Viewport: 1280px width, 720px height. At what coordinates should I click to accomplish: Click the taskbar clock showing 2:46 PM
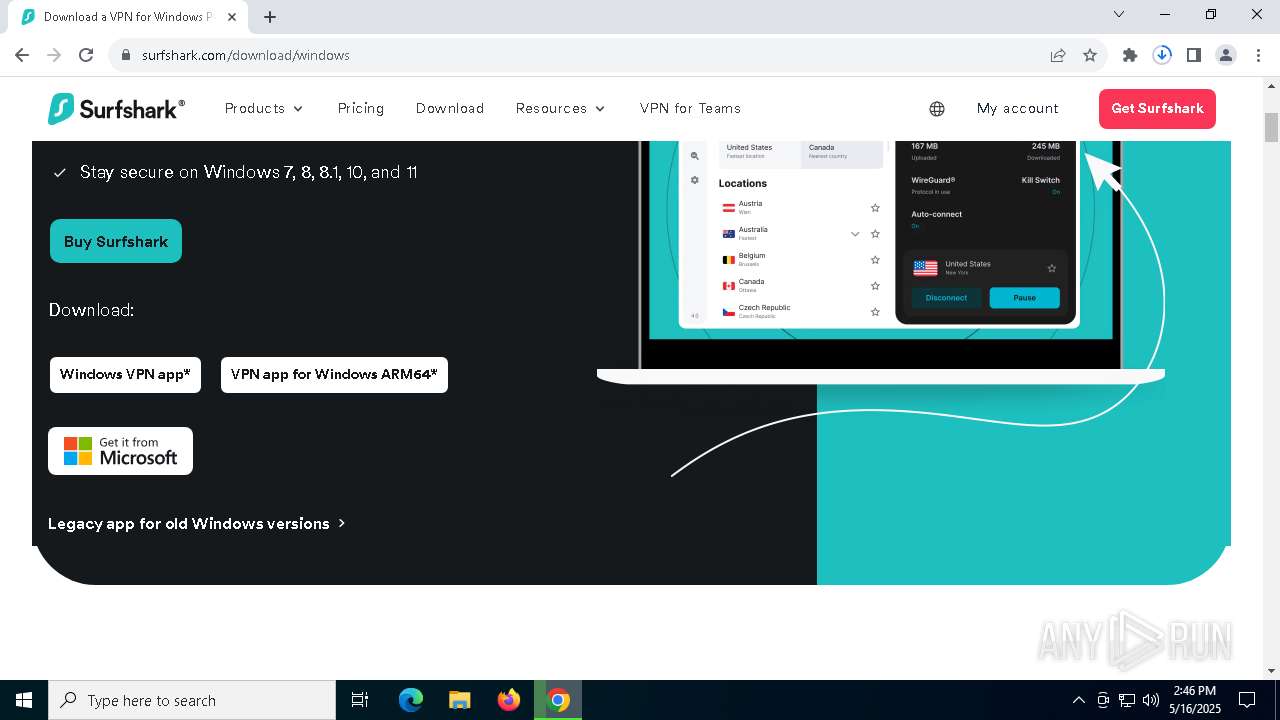click(1195, 700)
